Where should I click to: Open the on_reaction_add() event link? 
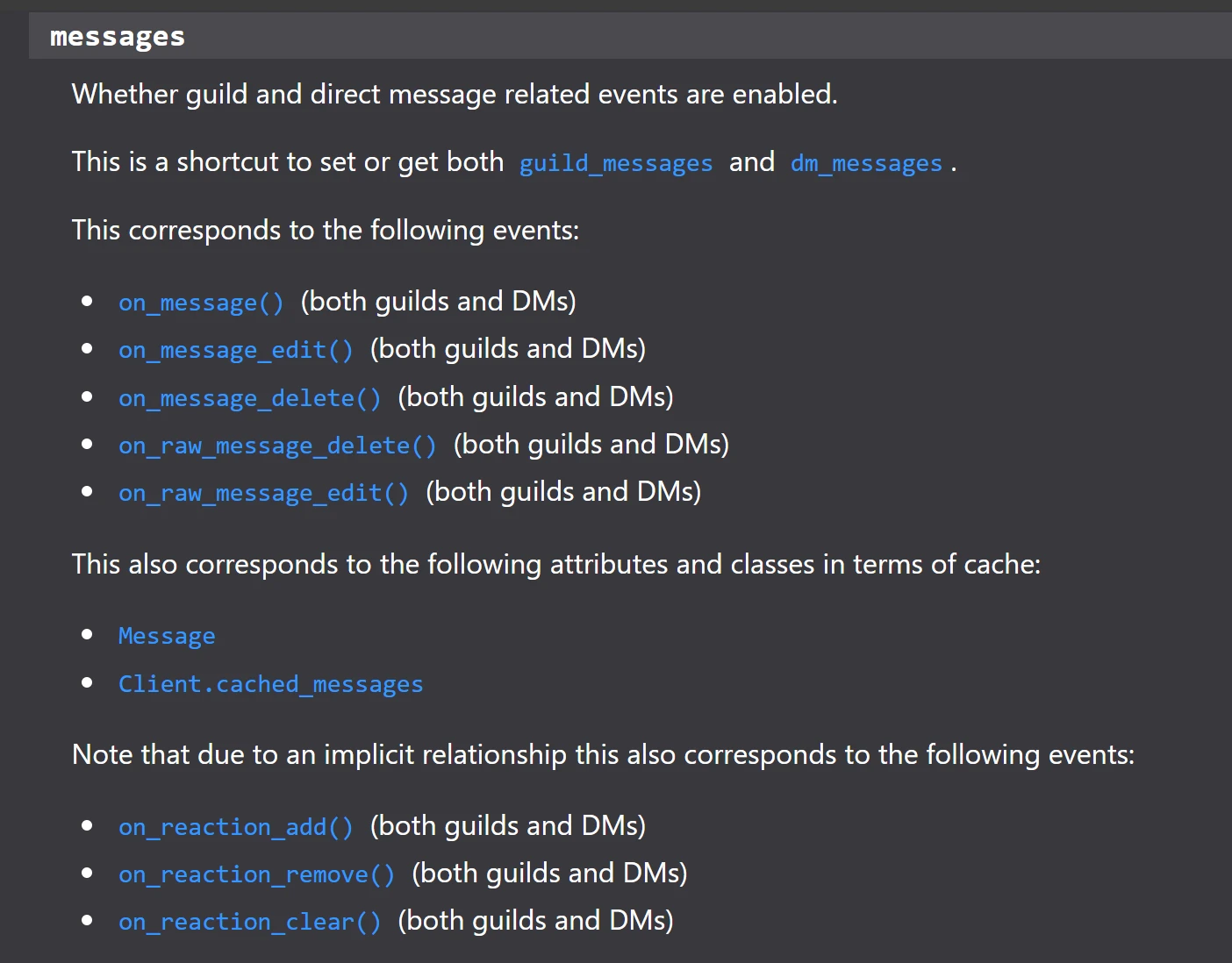pyautogui.click(x=235, y=827)
